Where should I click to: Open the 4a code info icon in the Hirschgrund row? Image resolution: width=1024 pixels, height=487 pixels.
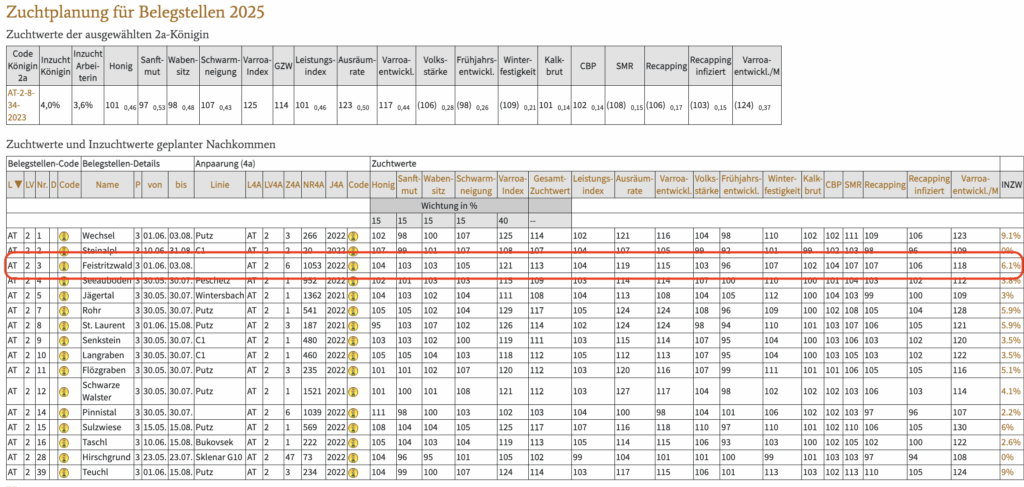353,456
